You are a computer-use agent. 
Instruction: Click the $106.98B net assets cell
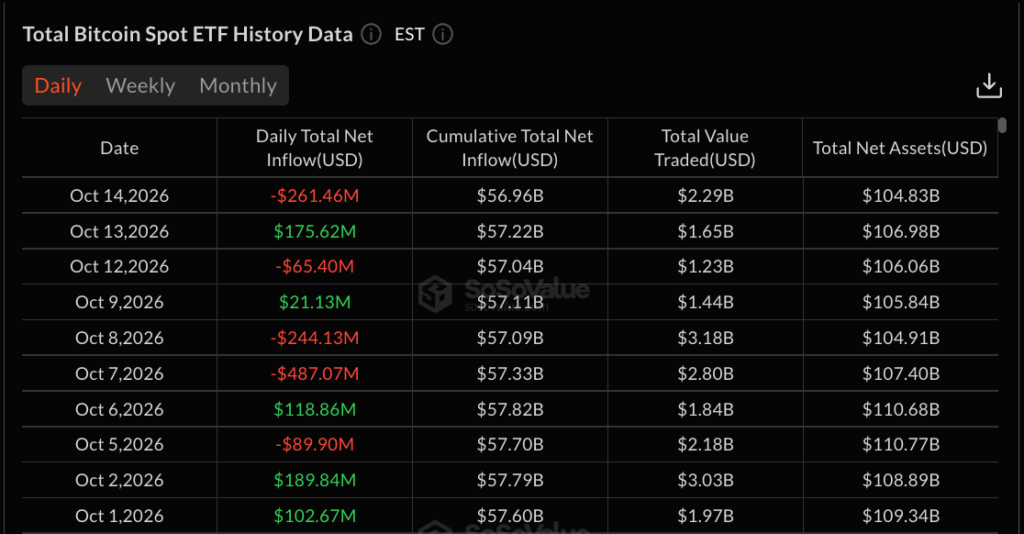pyautogui.click(x=901, y=232)
